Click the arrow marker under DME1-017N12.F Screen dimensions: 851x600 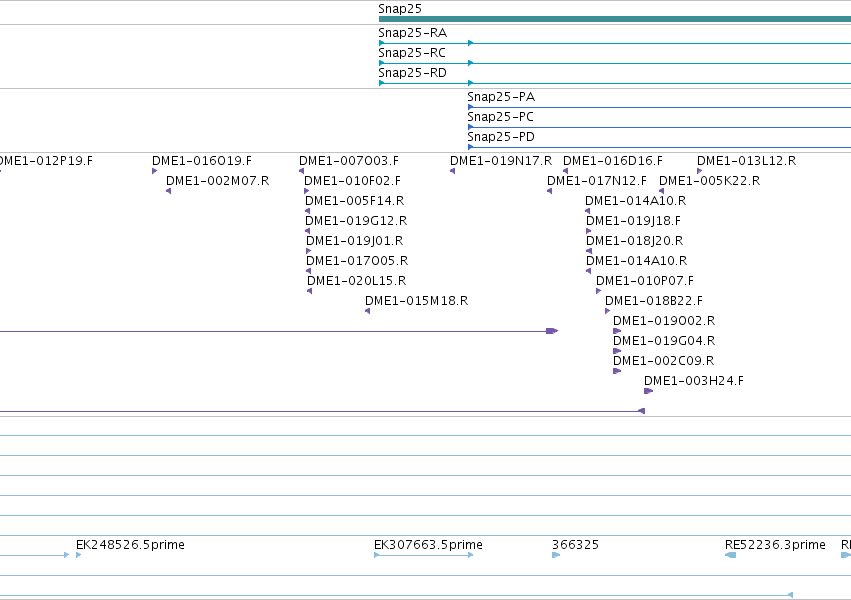(x=549, y=191)
